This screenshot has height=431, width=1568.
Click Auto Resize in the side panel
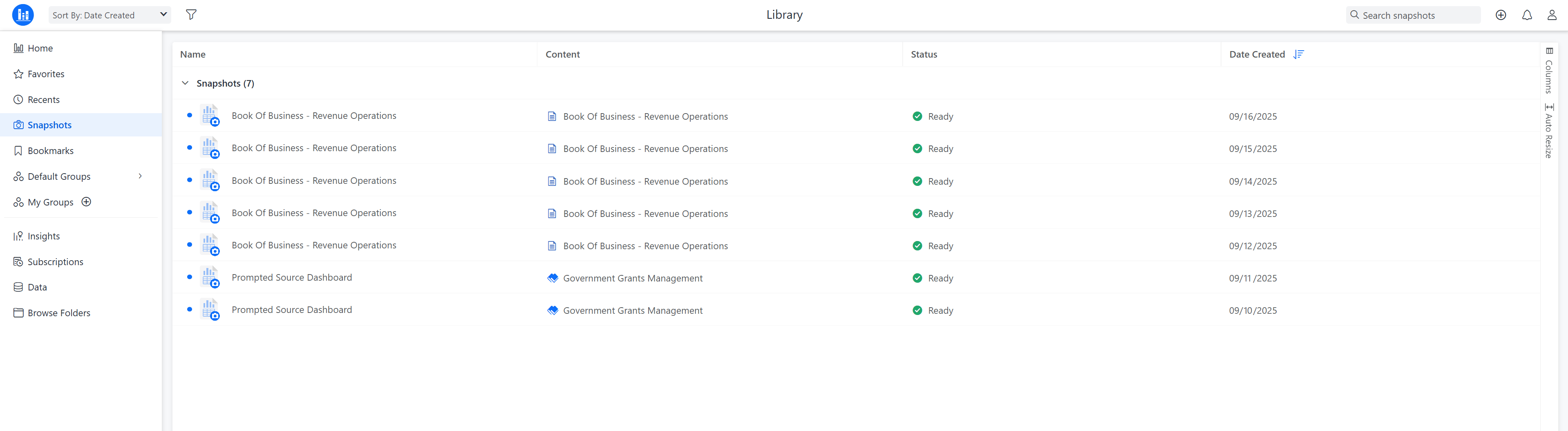point(1549,131)
